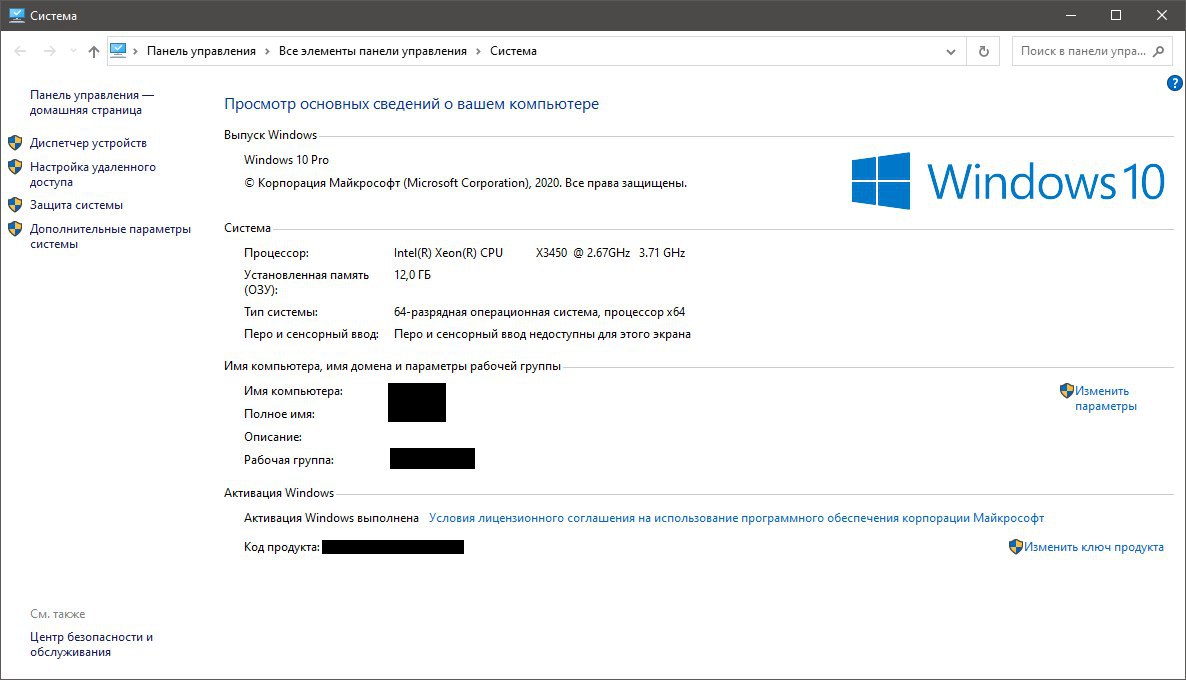The width and height of the screenshot is (1186, 680).
Task: Click shield icon beside 'Изменить ключ продукта'
Action: point(1016,547)
